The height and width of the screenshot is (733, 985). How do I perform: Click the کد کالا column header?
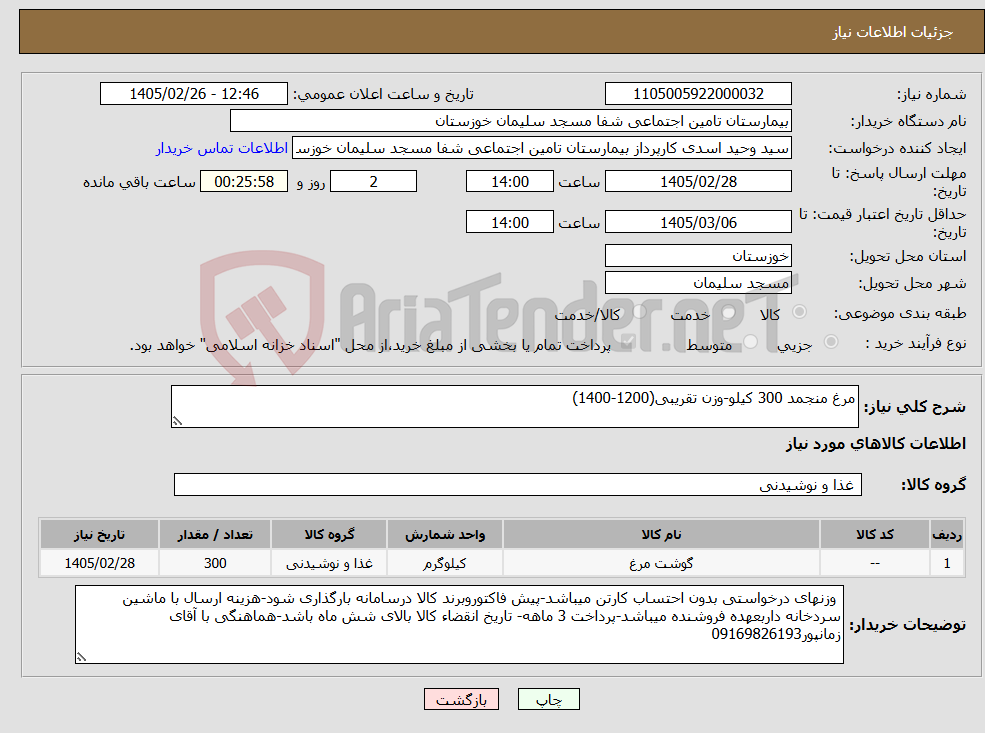875,535
